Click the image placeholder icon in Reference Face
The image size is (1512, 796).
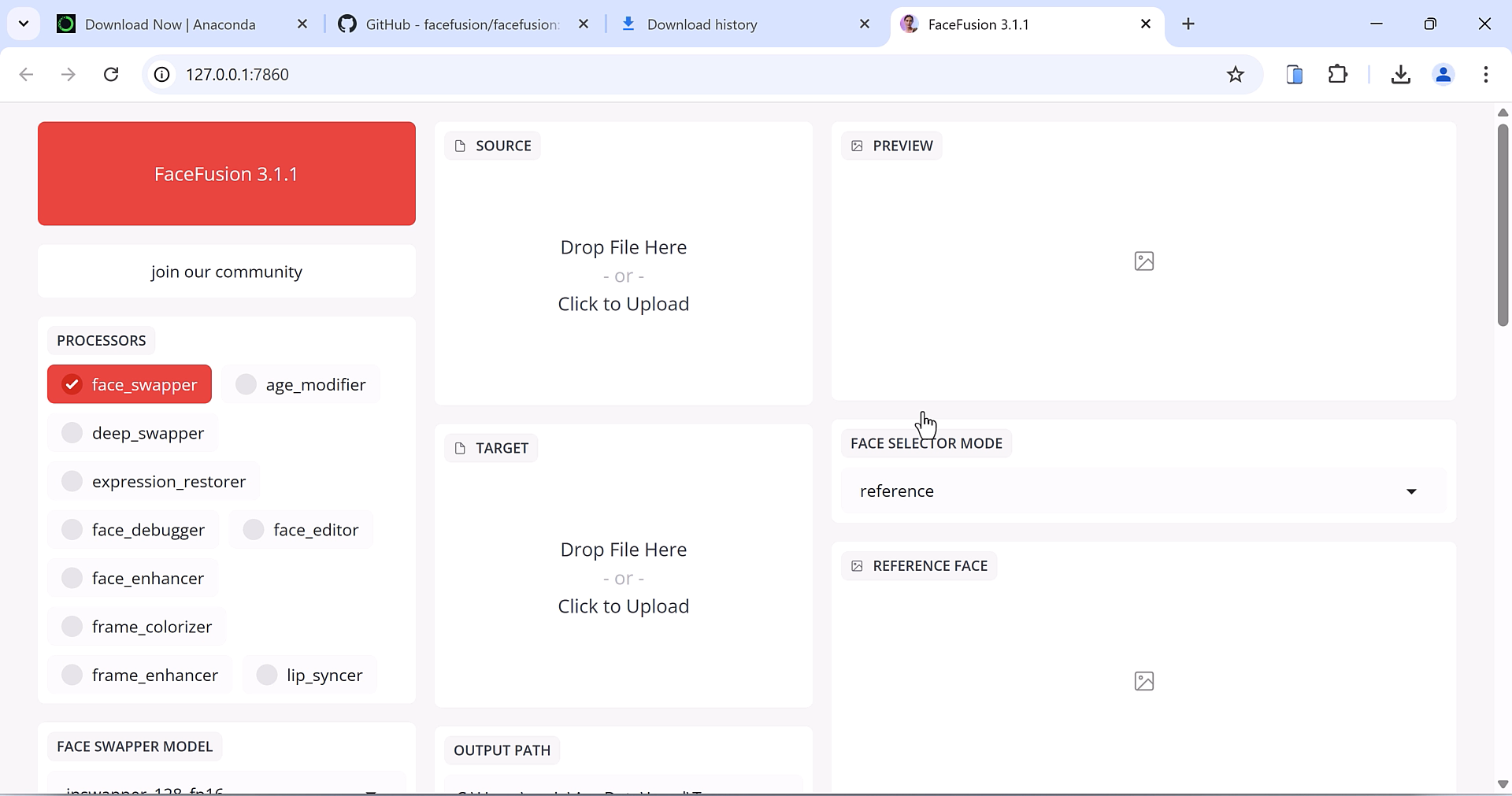[x=1144, y=681]
